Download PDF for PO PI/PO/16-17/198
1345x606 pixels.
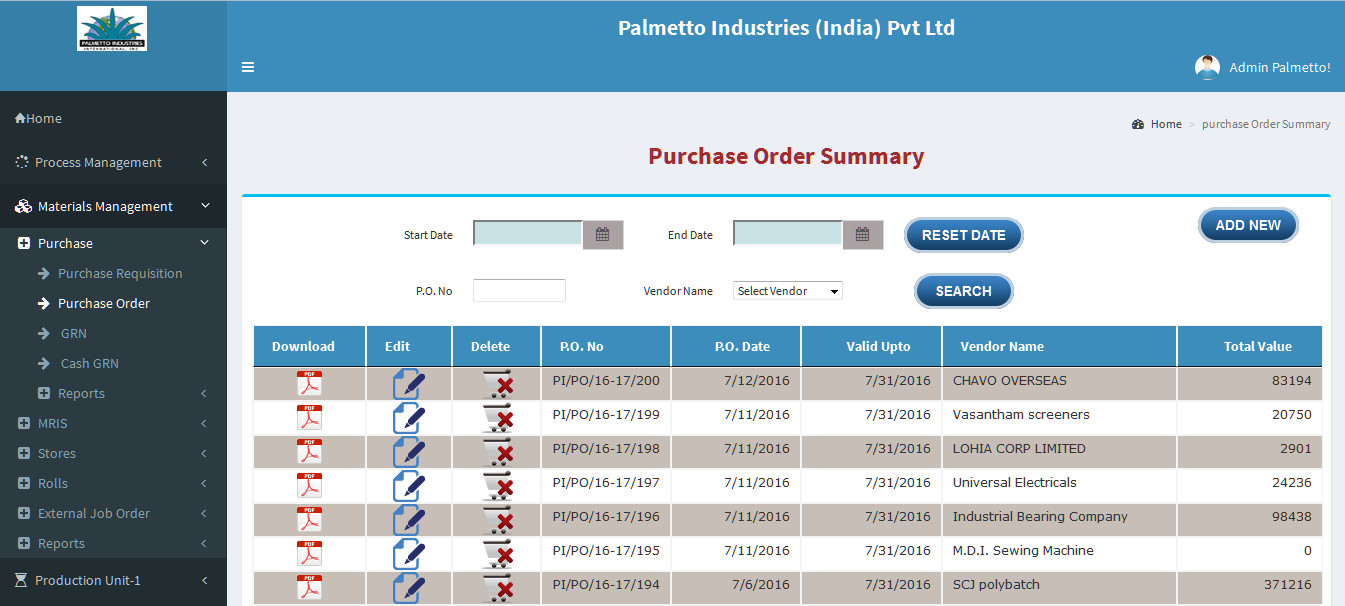[309, 452]
